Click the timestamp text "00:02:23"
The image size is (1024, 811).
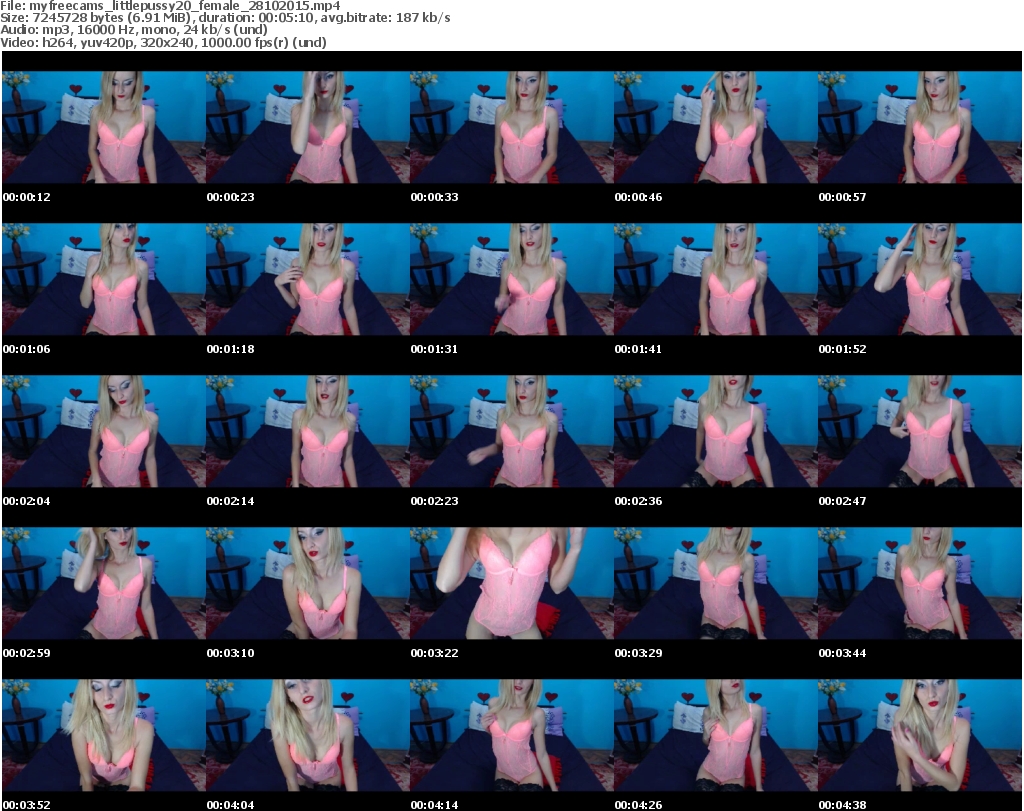[434, 501]
